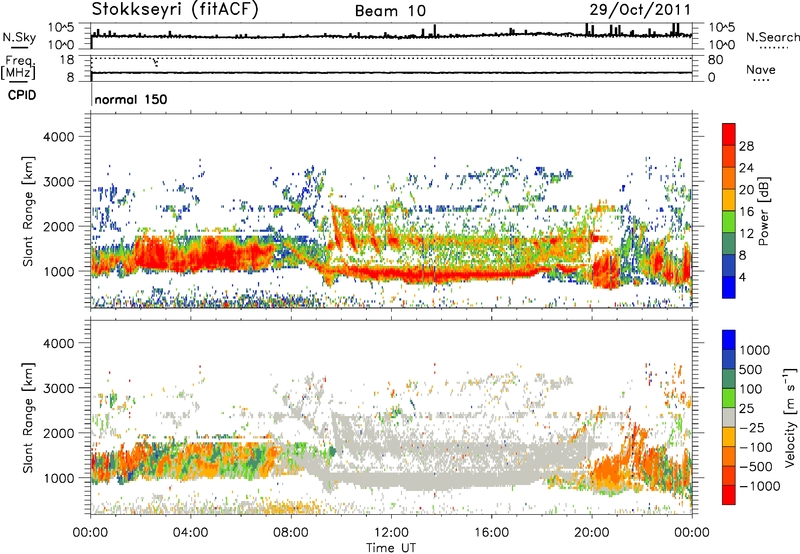Click the Freq. [MHz] axis label
Viewport: 800px width, 554px height.
click(x=18, y=67)
